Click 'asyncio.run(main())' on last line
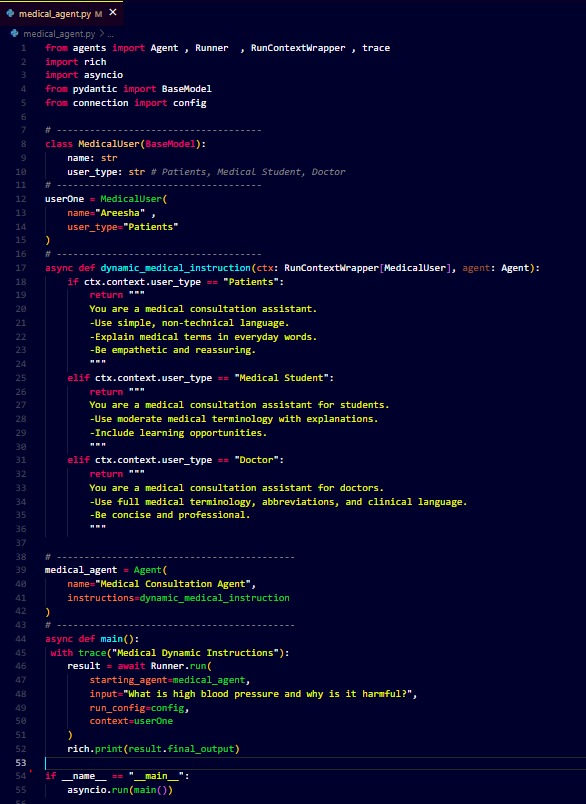This screenshot has width=586, height=804. coord(119,790)
